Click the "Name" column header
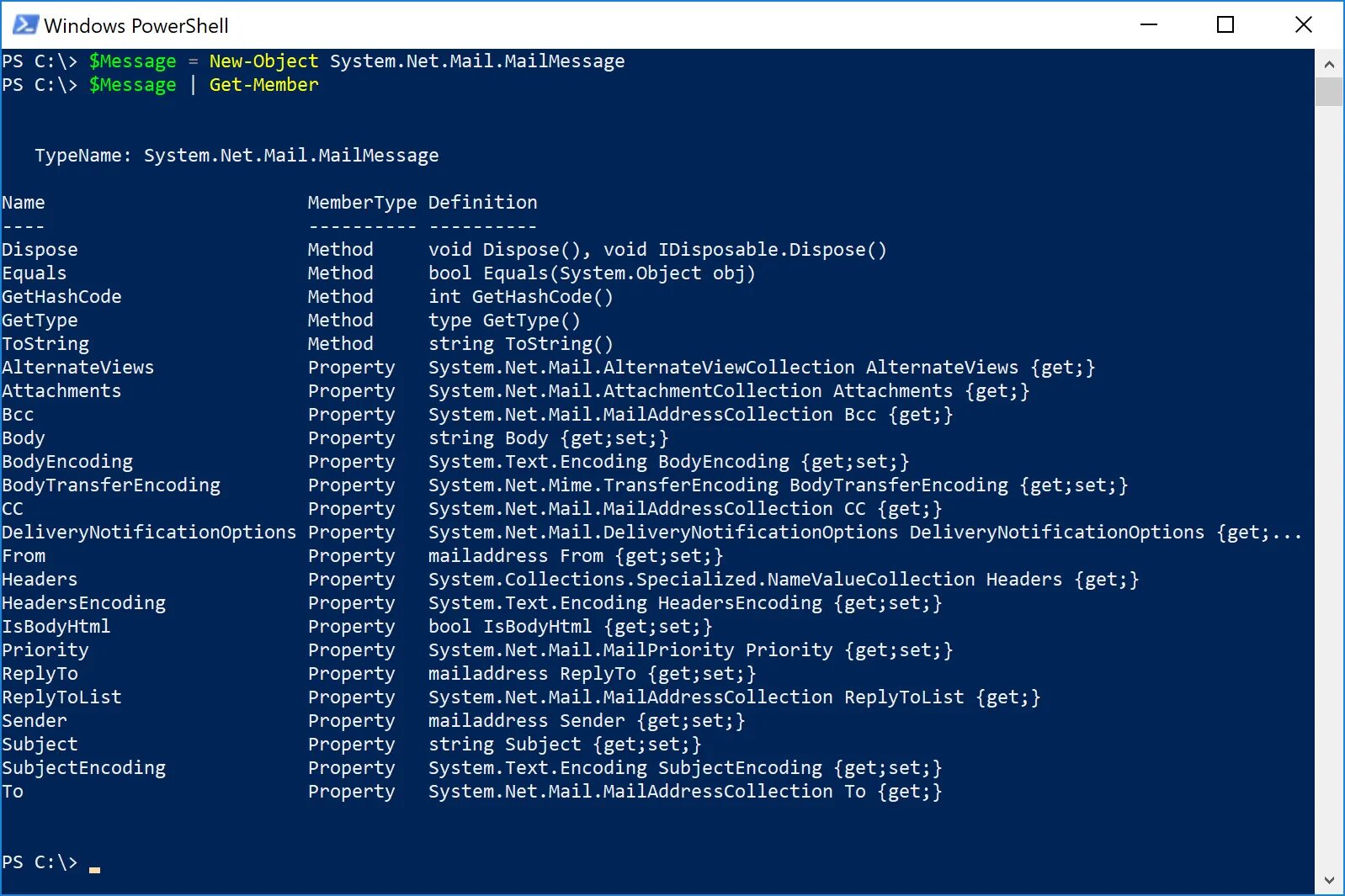This screenshot has width=1345, height=896. pos(24,203)
